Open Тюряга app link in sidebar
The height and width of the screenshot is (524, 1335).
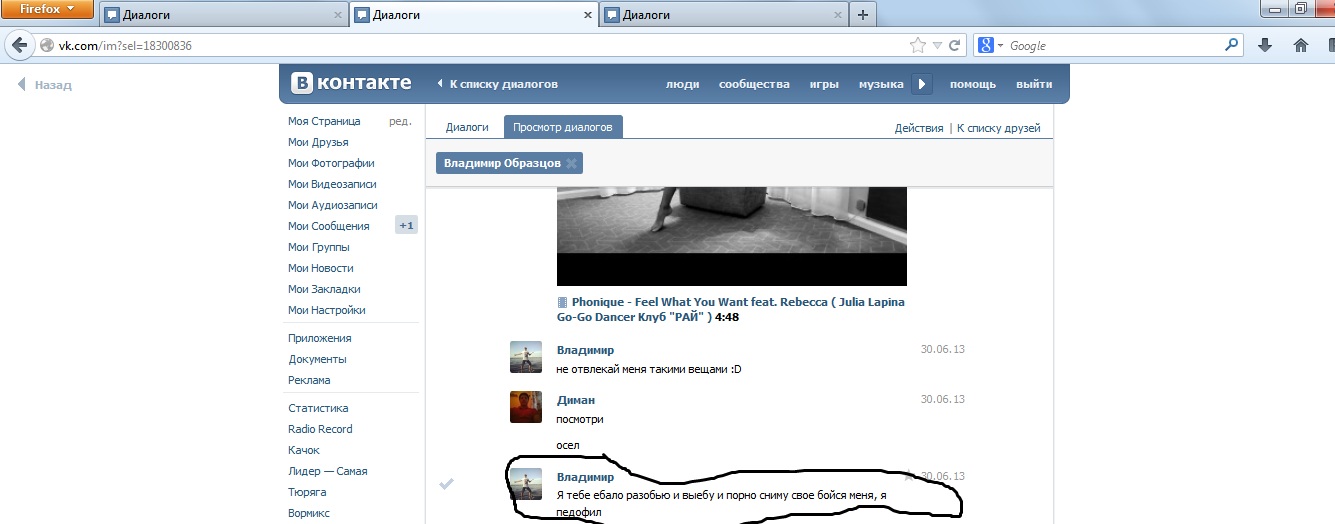[307, 492]
